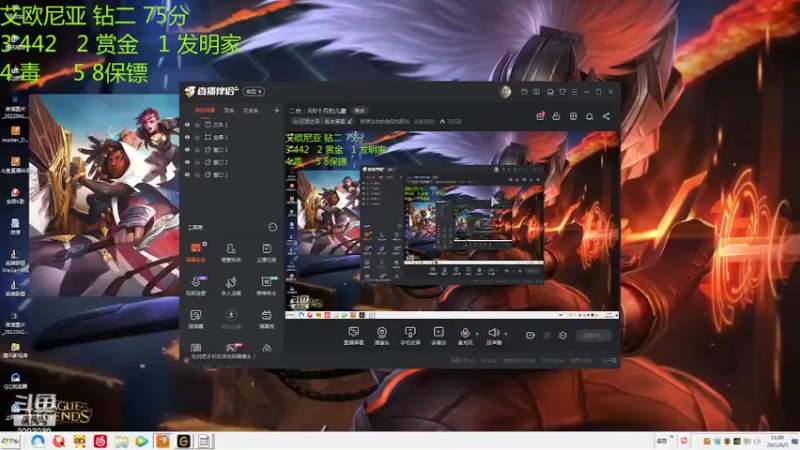This screenshot has height=450, width=800.
Task: Open the shirt skin icon
Action: point(562,92)
